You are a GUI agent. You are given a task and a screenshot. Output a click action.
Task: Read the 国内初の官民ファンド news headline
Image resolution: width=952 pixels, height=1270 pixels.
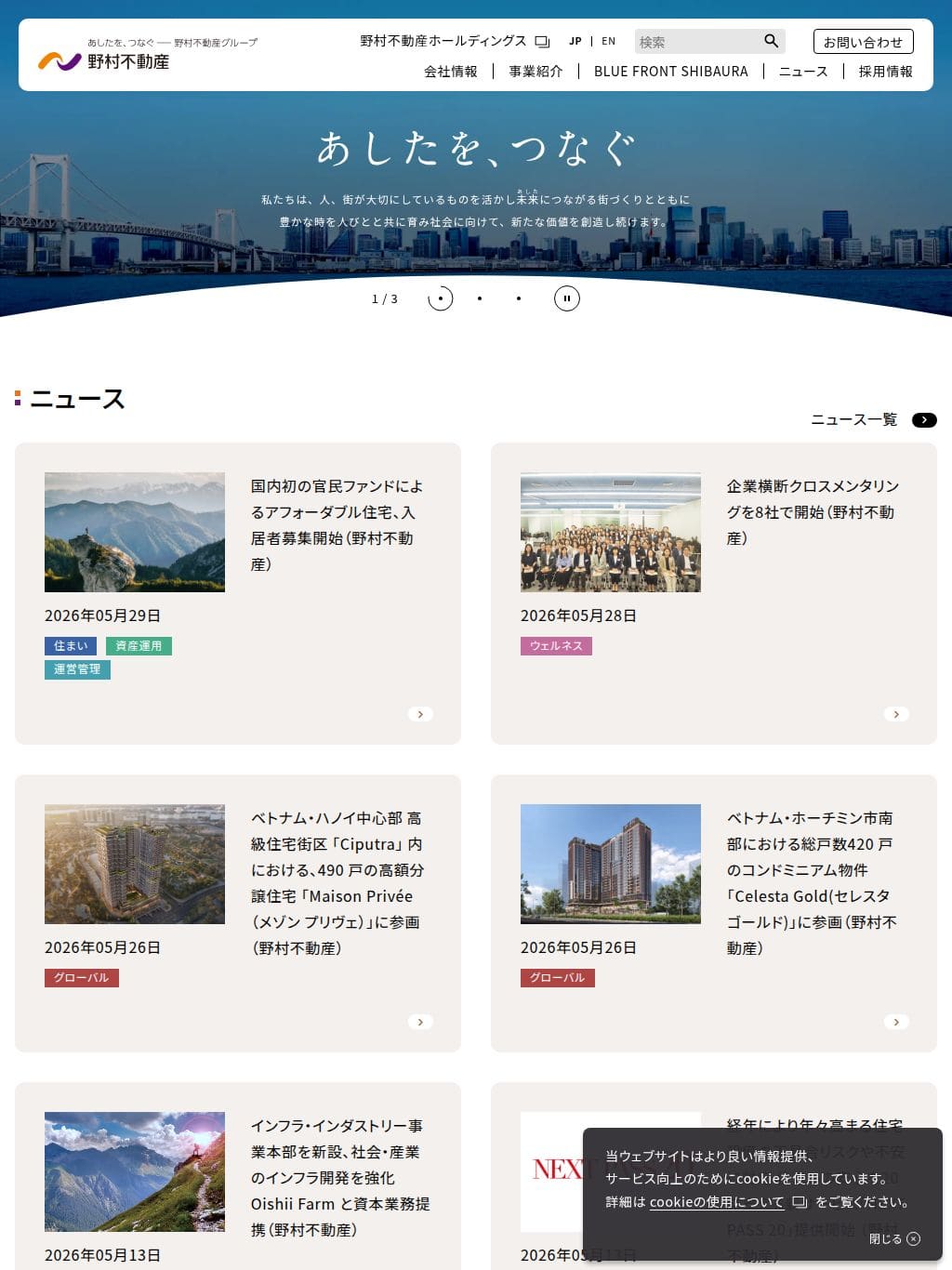337,525
